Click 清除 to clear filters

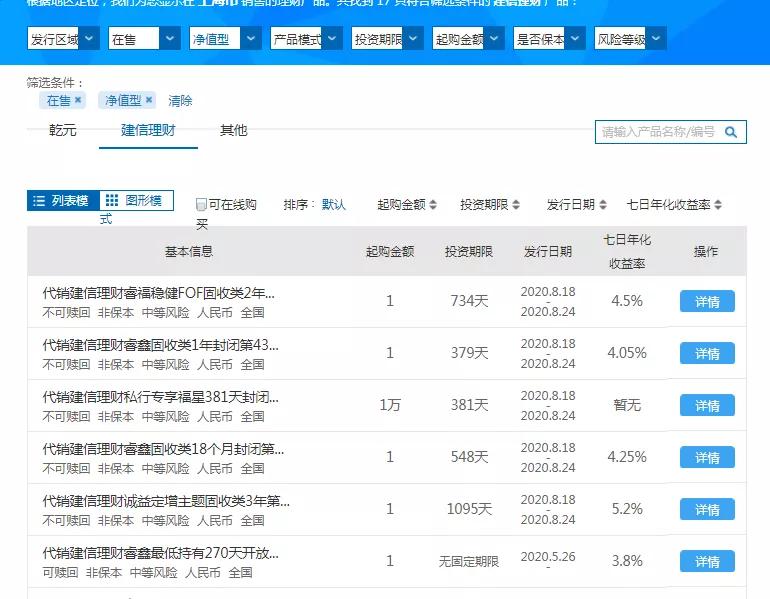180,101
